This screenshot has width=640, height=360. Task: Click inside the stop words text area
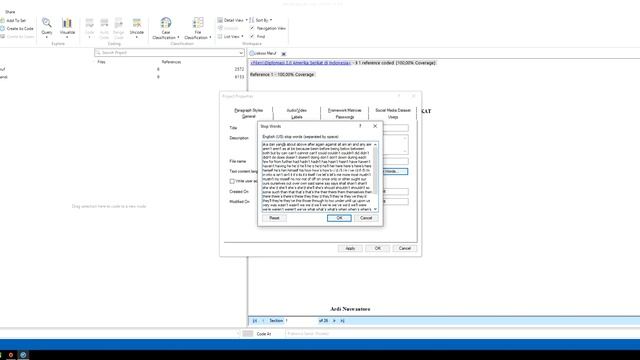(317, 176)
